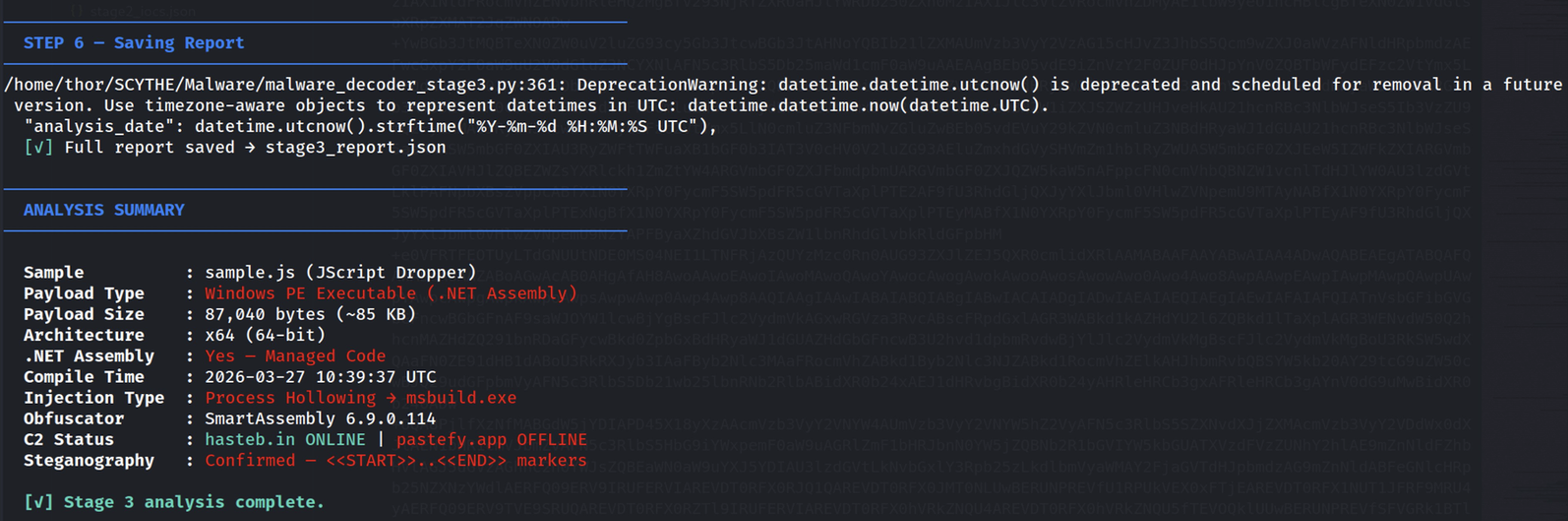The image size is (1568, 521).
Task: Click the Steganography field label
Action: coord(89,460)
